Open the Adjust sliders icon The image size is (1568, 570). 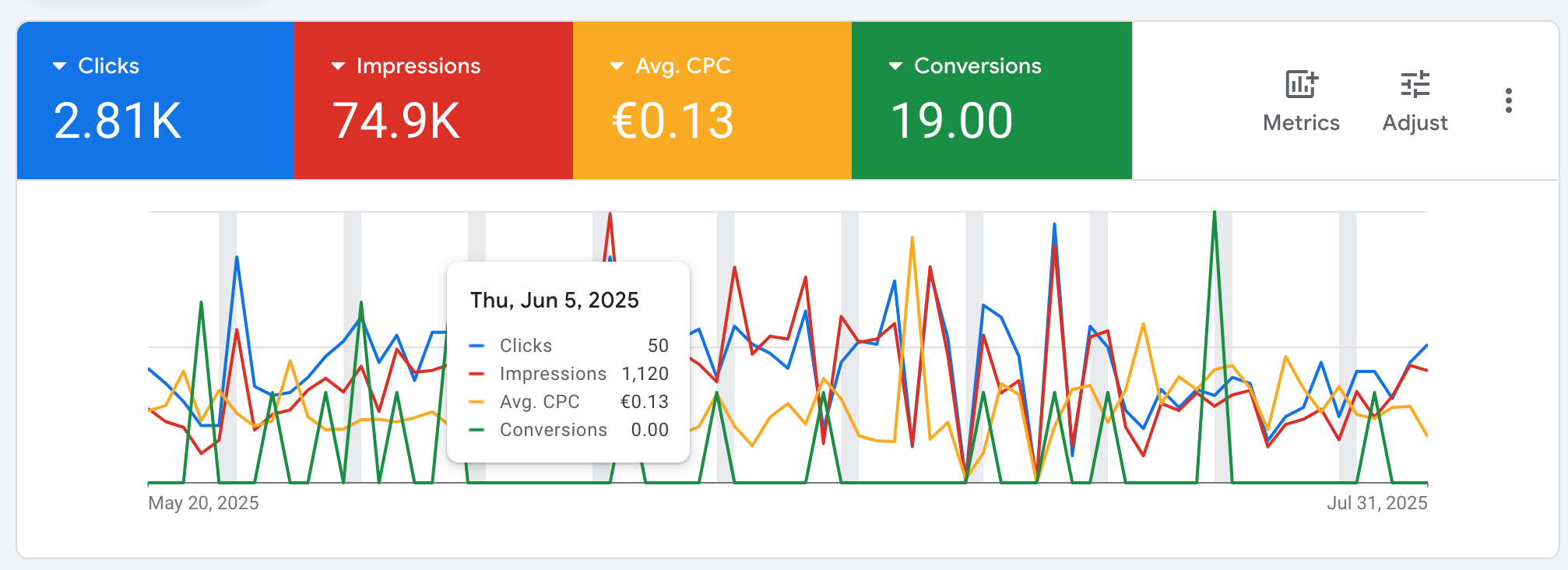click(1415, 84)
